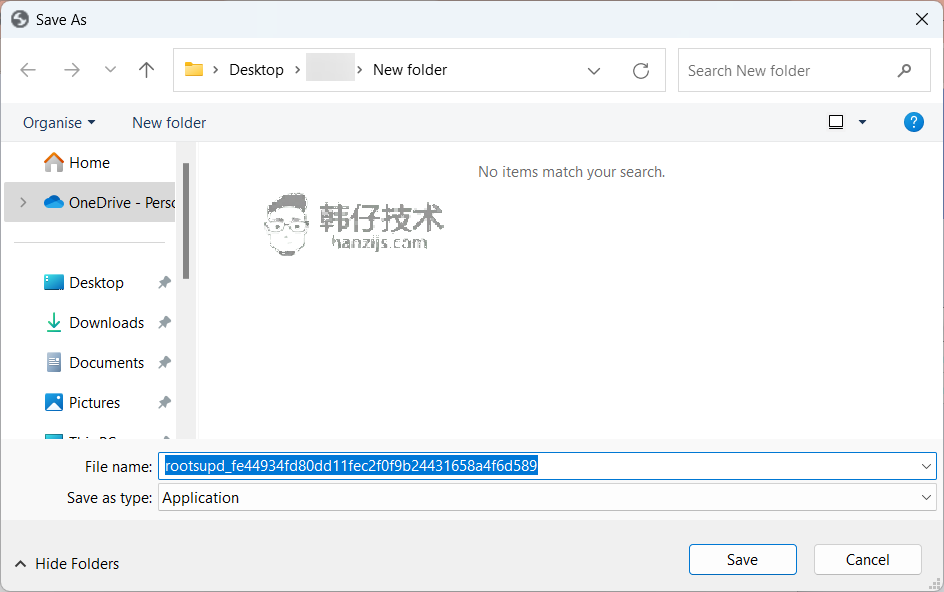Click the Downloads arrow icon
944x592 pixels.
point(54,322)
